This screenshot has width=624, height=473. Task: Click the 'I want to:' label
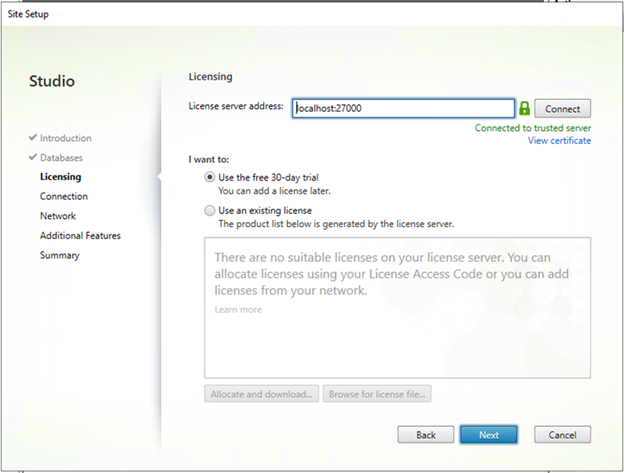pos(209,160)
